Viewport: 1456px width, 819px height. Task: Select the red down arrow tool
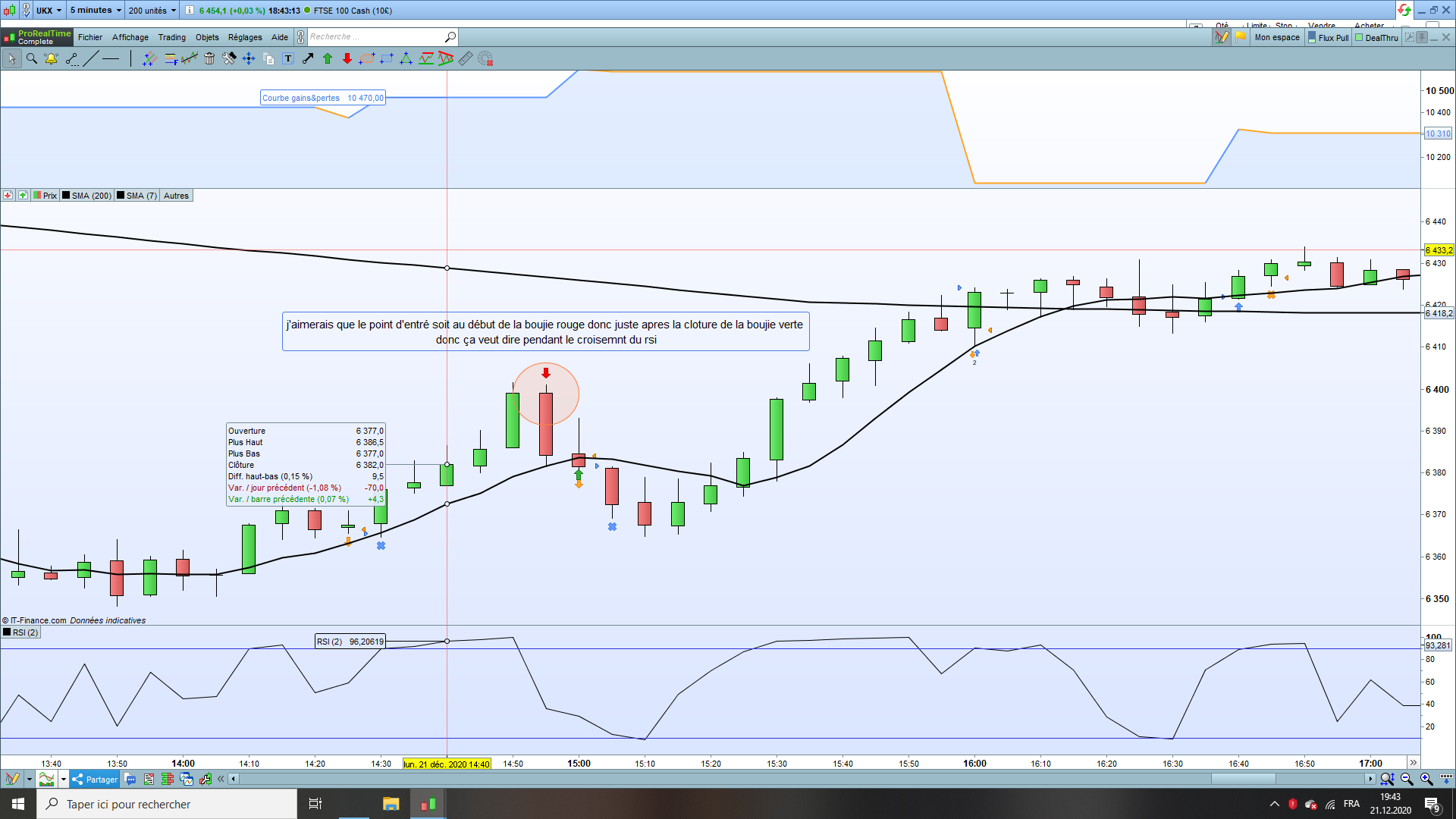click(x=347, y=58)
